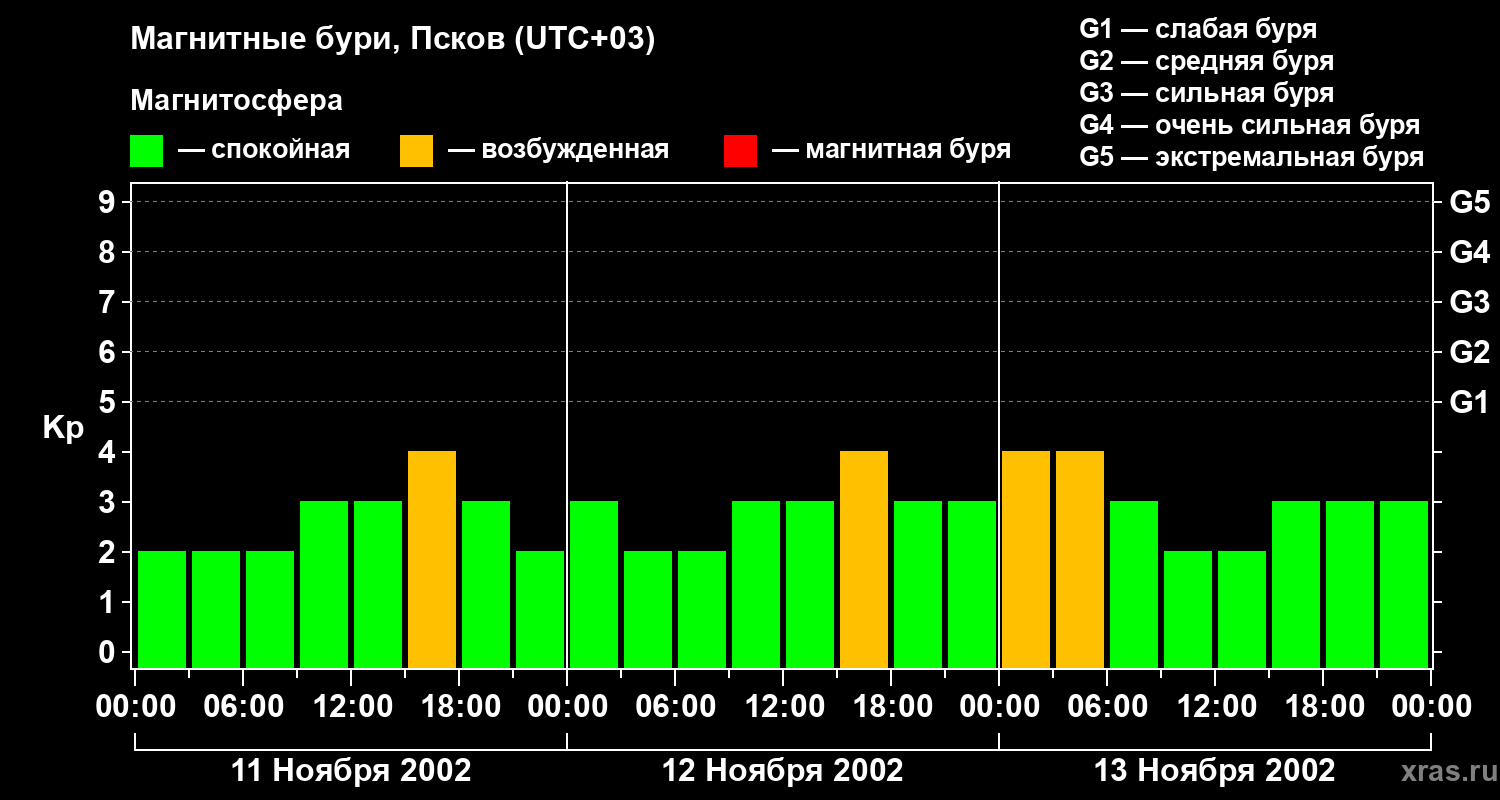Click orange bar ending at 06:00 on 13 Ноября
The height and width of the screenshot is (800, 1500).
(x=1080, y=559)
